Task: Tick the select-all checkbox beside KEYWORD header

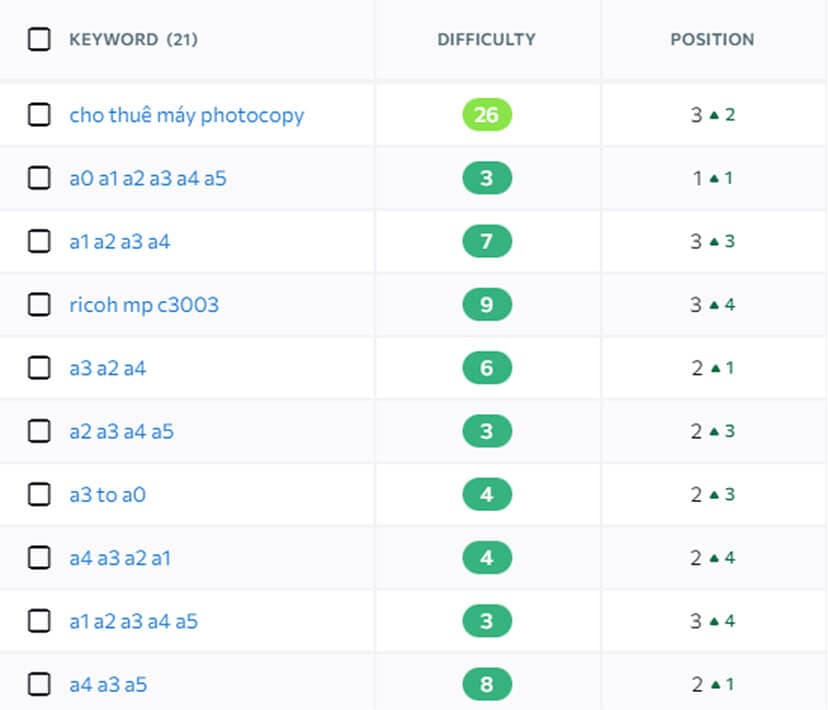Action: tap(39, 40)
